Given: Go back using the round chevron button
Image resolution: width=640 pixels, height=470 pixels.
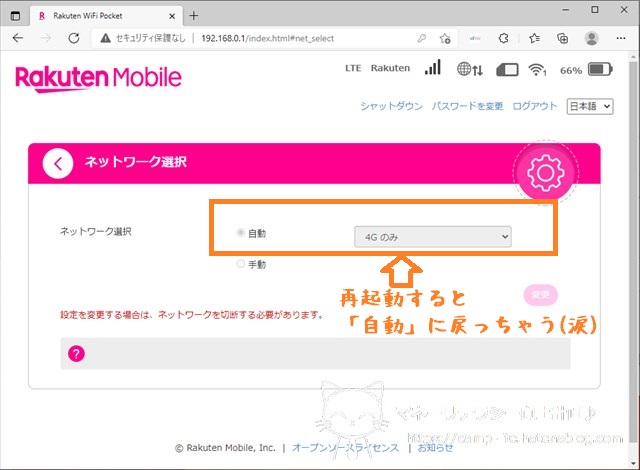Looking at the screenshot, I should (58, 164).
